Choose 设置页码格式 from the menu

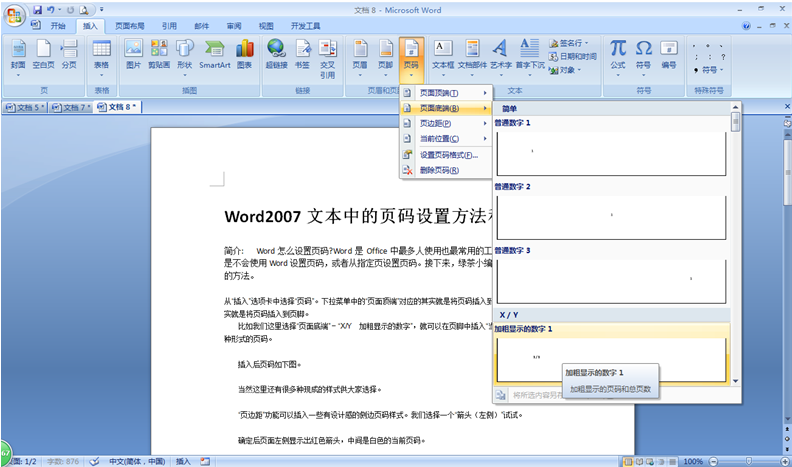[446, 155]
